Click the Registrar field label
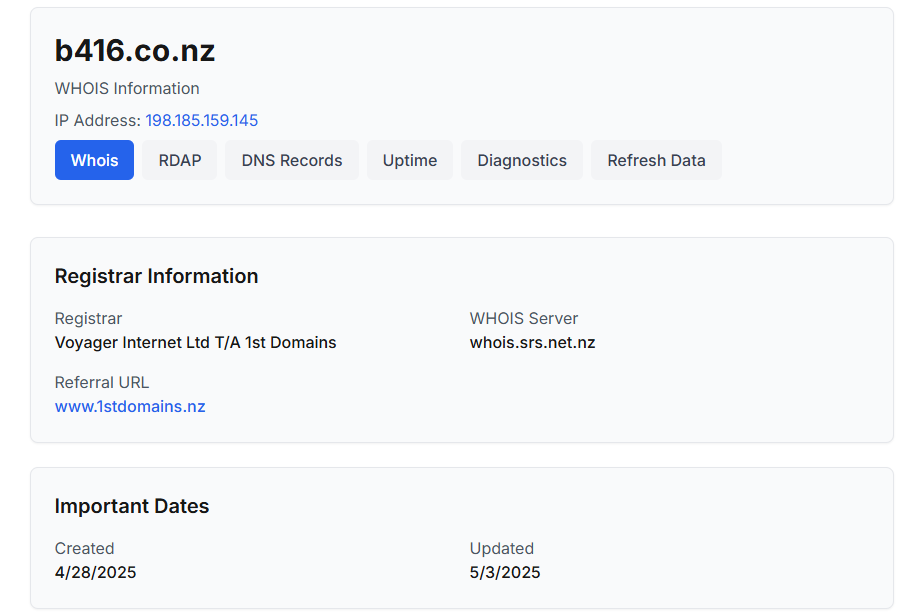The height and width of the screenshot is (614, 906). tap(88, 318)
